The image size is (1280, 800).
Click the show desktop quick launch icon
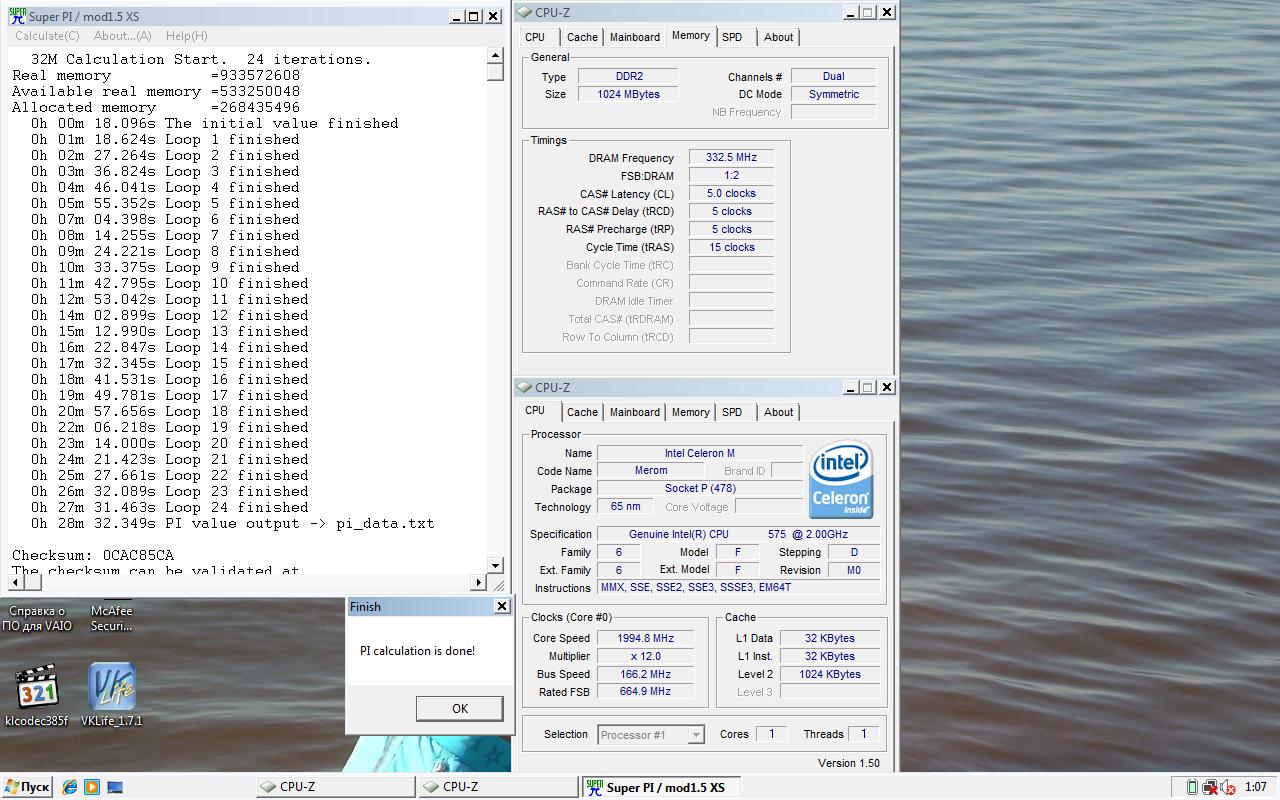[115, 787]
